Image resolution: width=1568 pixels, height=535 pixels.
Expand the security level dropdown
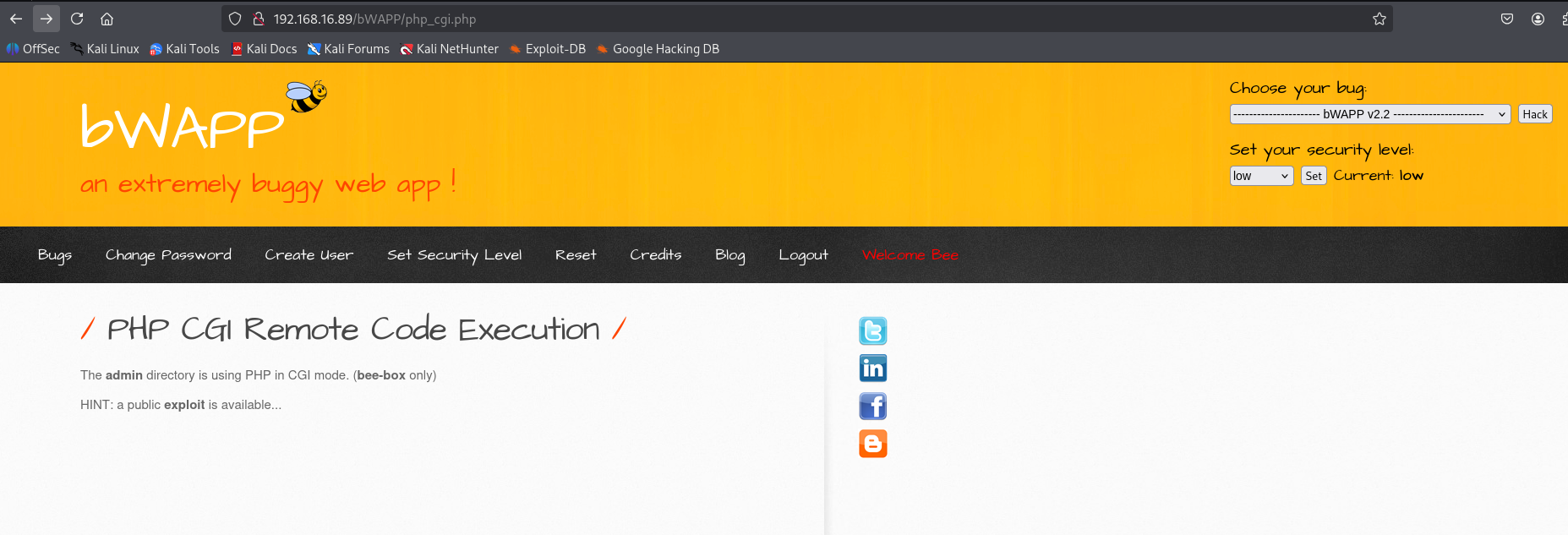(1261, 176)
